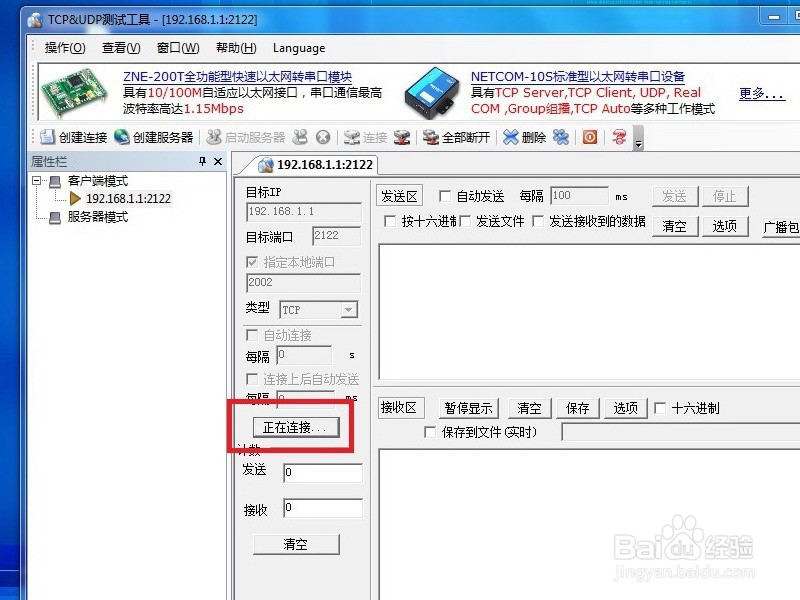Image resolution: width=800 pixels, height=600 pixels.
Task: Click inside the send text area
Action: click(x=589, y=312)
